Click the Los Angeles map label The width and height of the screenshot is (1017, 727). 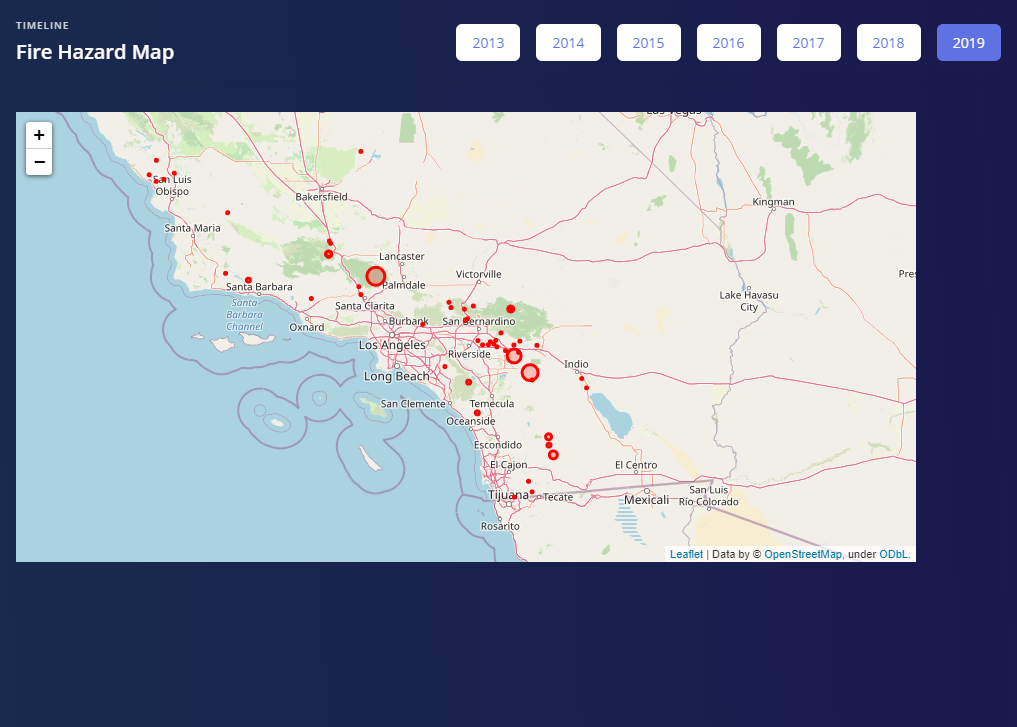point(392,345)
